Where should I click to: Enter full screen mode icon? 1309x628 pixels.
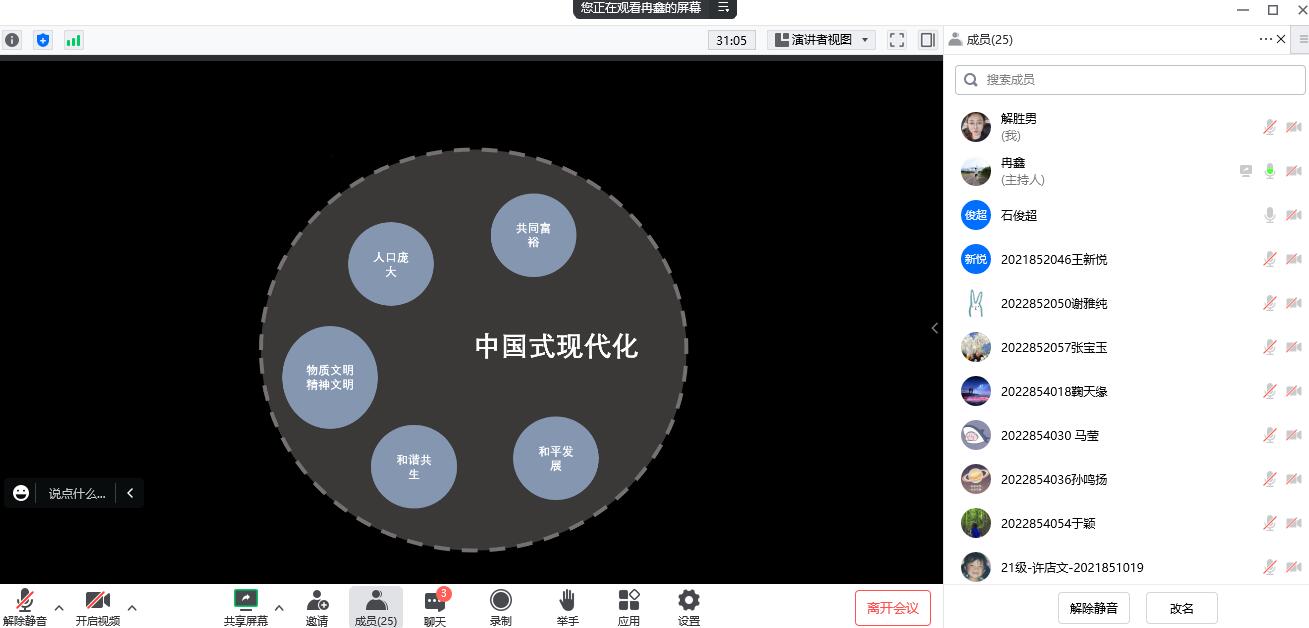897,40
